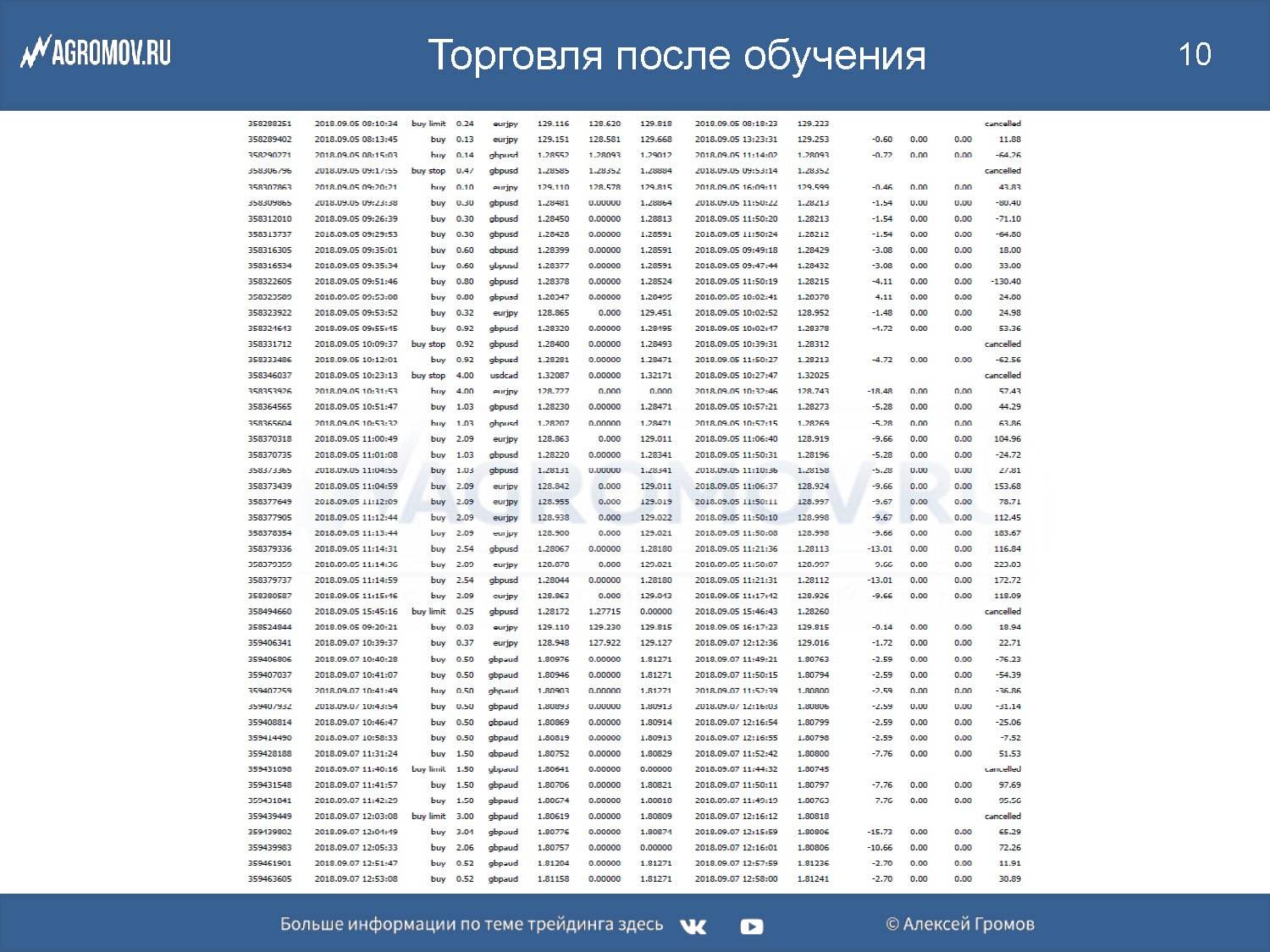Click "buy limit" in order 358494660 row
The height and width of the screenshot is (952, 1270).
click(x=428, y=612)
